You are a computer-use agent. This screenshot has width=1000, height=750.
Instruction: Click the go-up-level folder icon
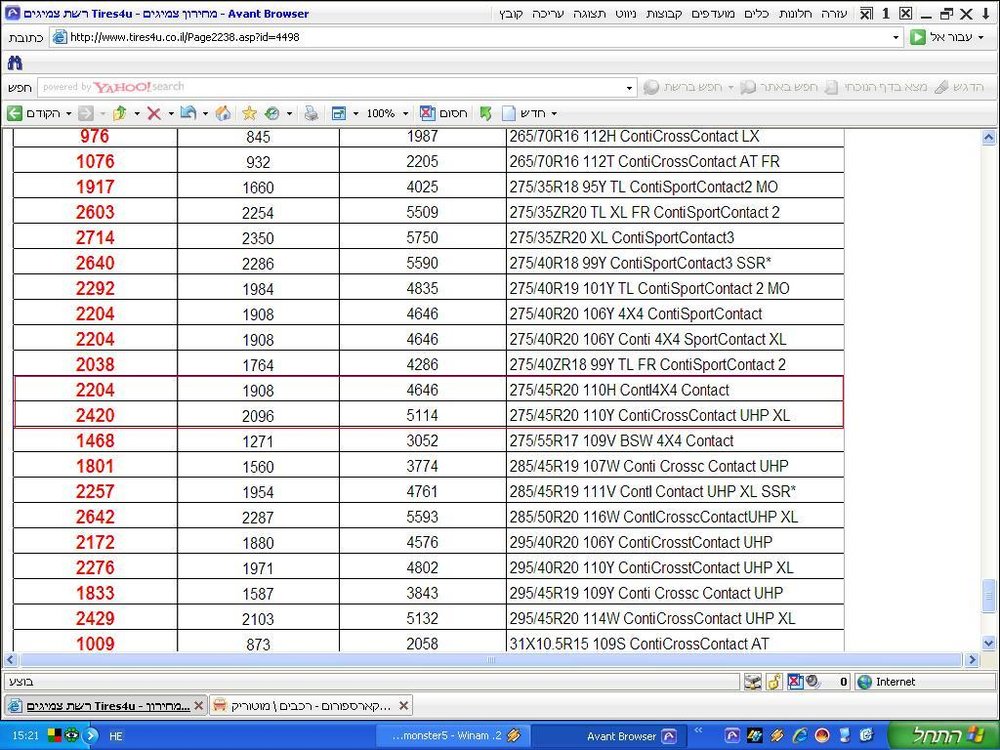coord(119,114)
